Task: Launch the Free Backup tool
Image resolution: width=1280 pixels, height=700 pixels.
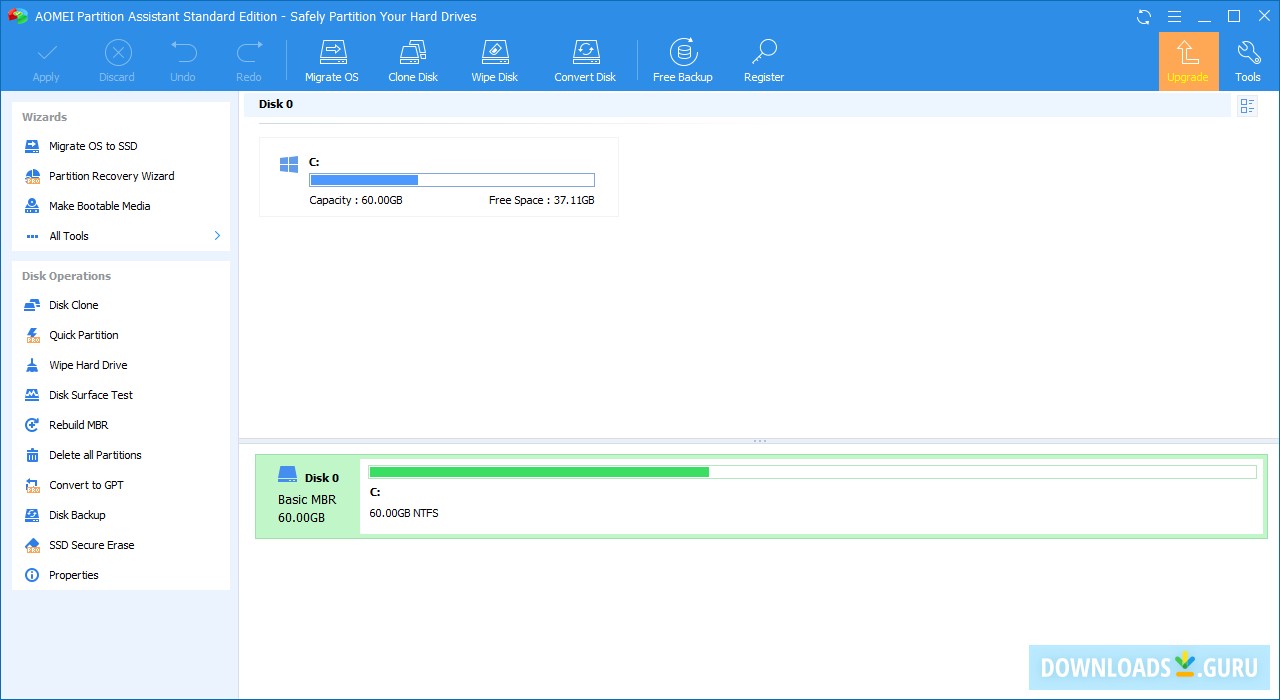Action: point(682,59)
